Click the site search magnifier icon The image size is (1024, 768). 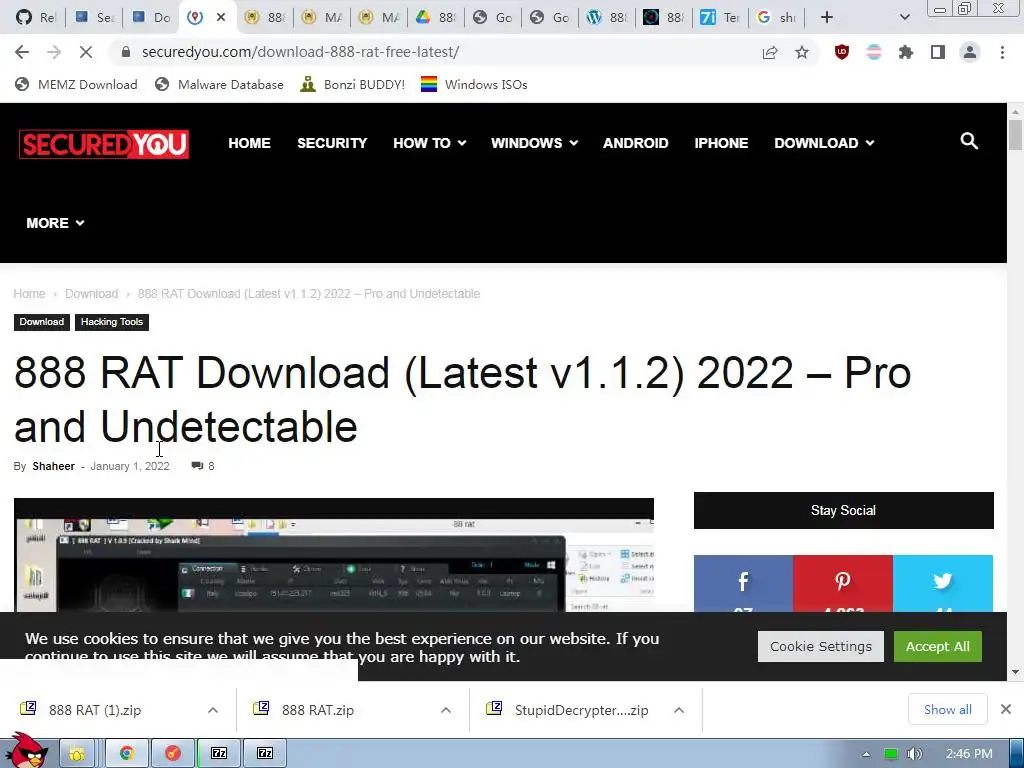[969, 141]
